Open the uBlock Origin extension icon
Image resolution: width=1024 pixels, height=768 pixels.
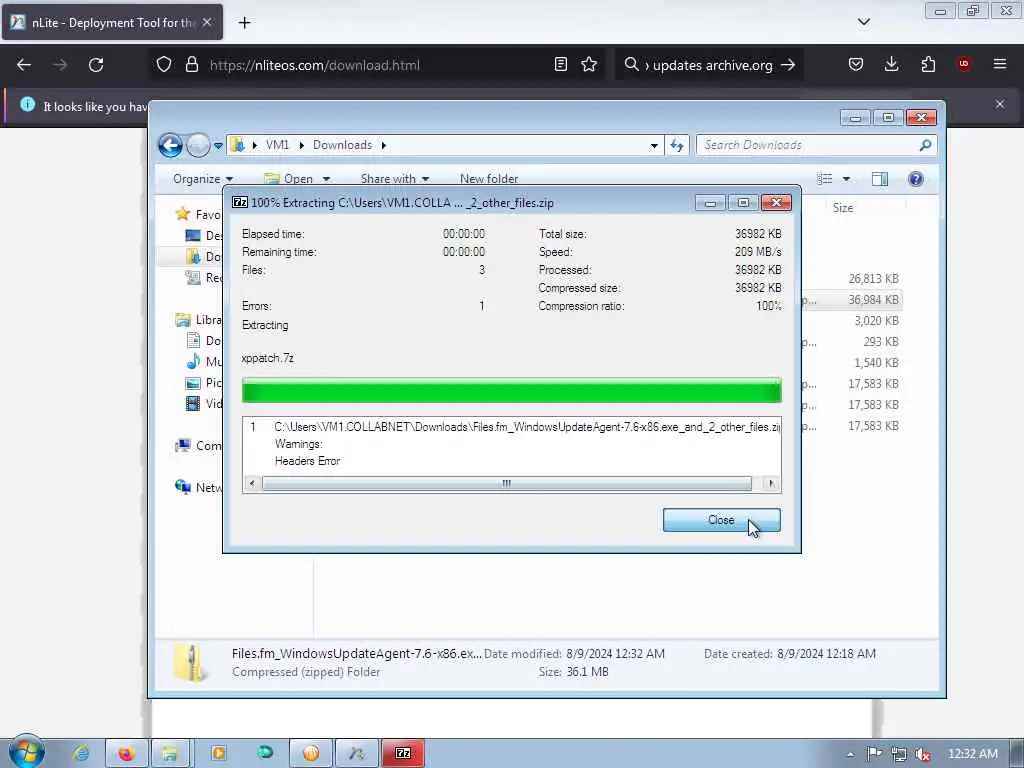[963, 65]
